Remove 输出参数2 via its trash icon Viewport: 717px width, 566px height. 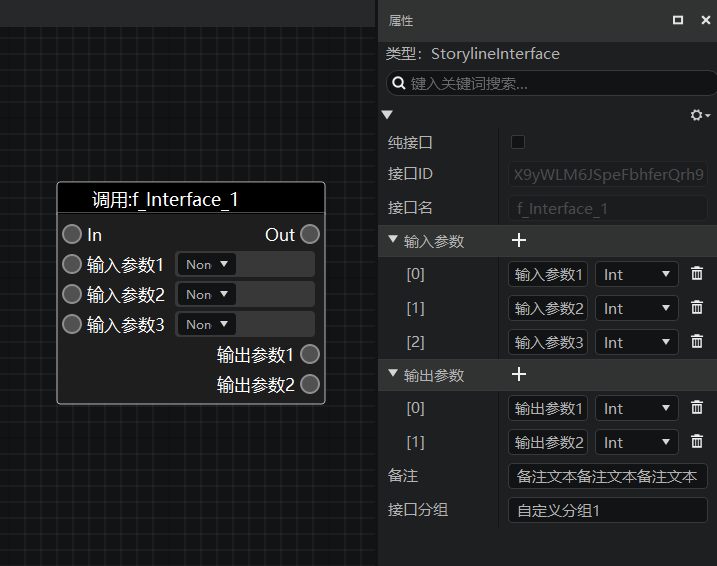(696, 441)
